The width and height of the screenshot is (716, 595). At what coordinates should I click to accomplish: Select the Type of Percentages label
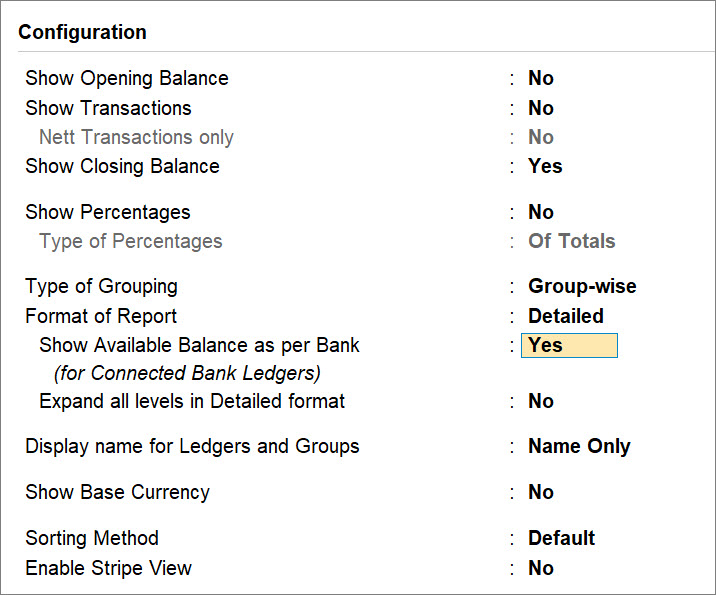click(131, 242)
